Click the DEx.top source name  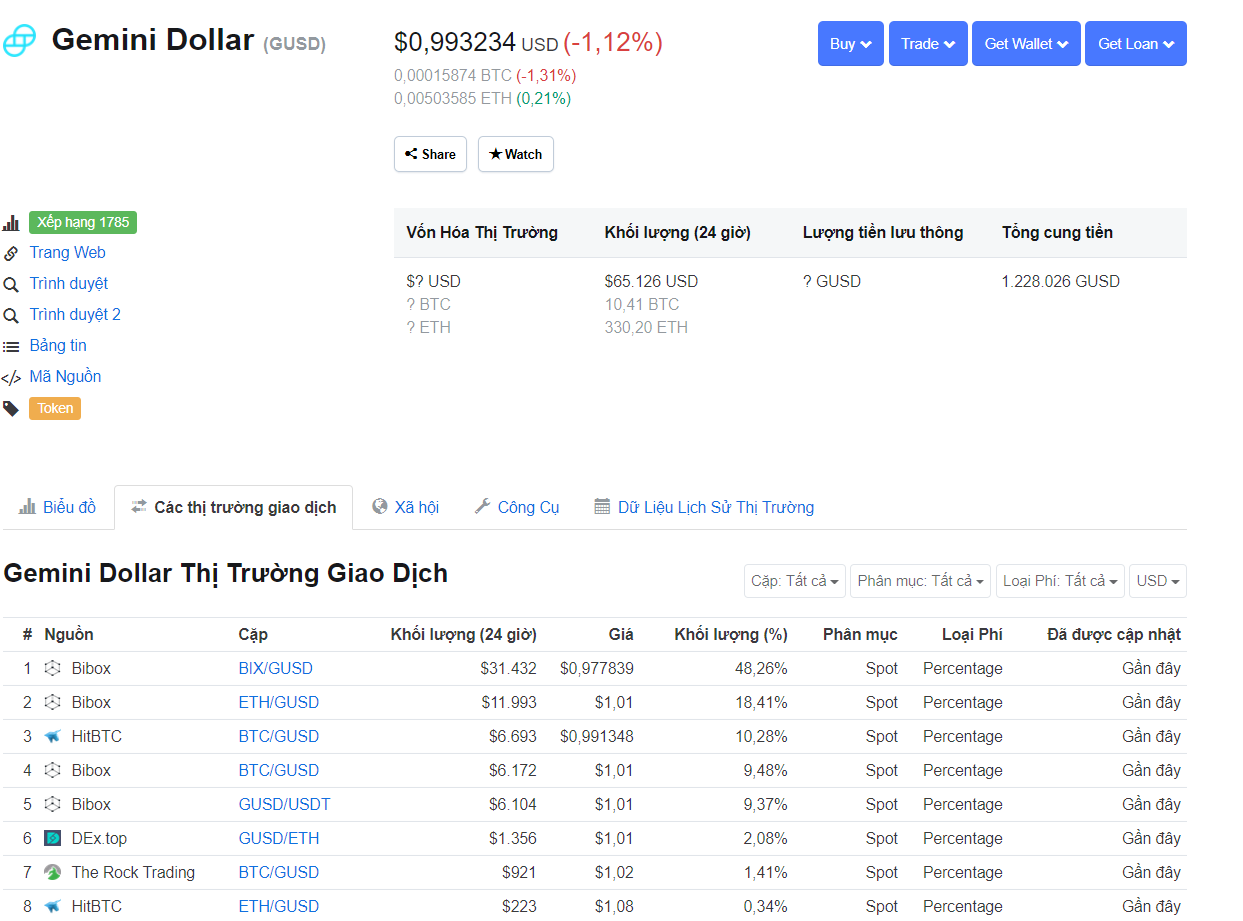coord(99,838)
